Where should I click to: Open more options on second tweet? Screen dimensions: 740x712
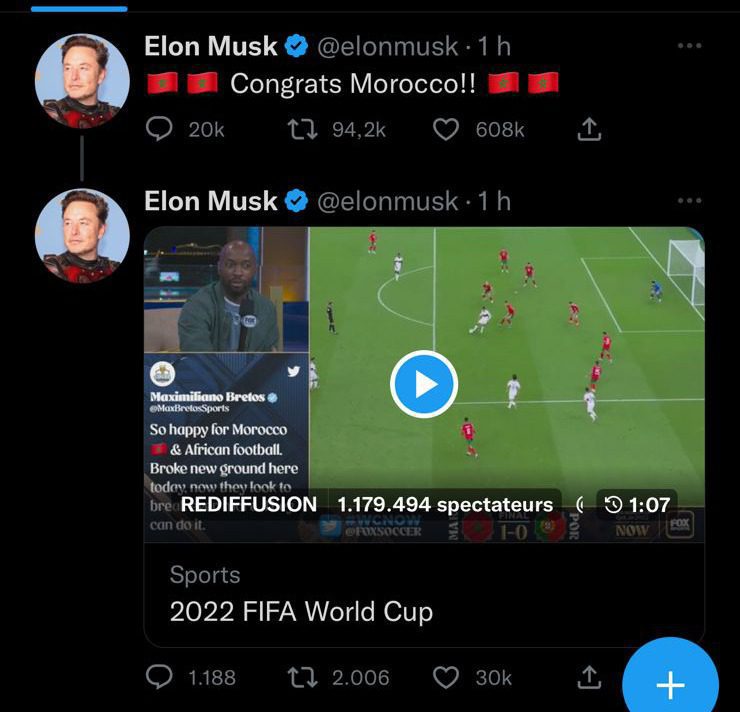click(689, 200)
